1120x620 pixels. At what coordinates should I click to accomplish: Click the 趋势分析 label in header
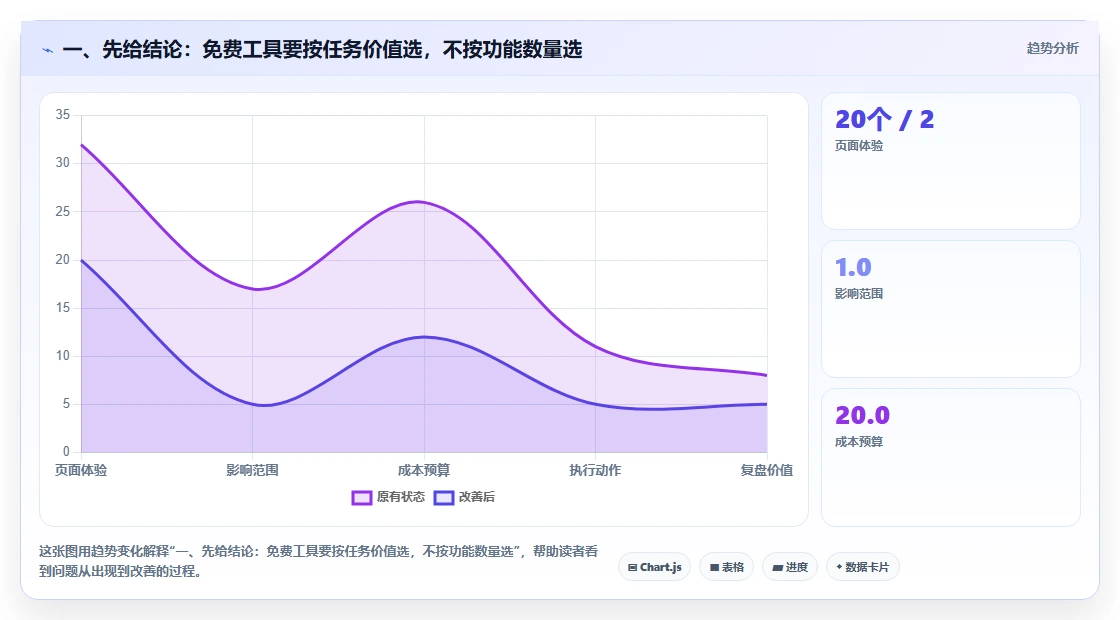point(1052,49)
